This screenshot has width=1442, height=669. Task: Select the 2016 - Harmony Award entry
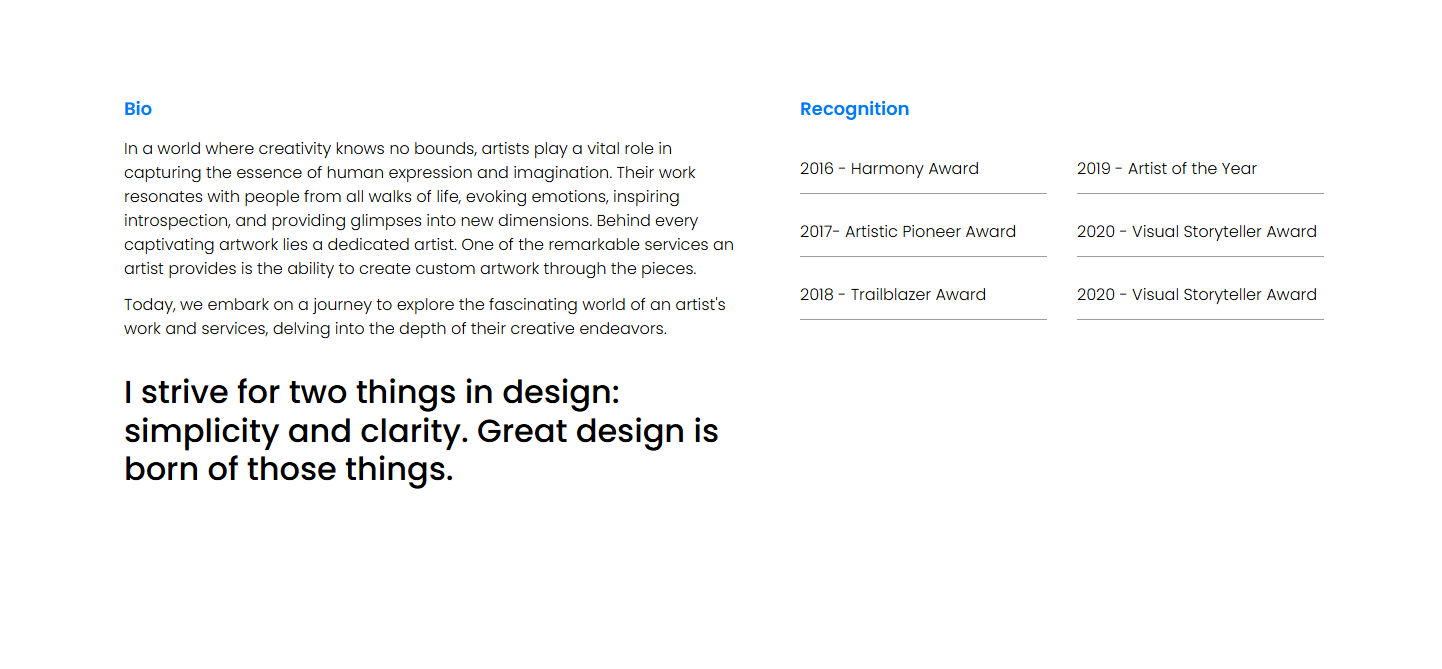point(889,169)
